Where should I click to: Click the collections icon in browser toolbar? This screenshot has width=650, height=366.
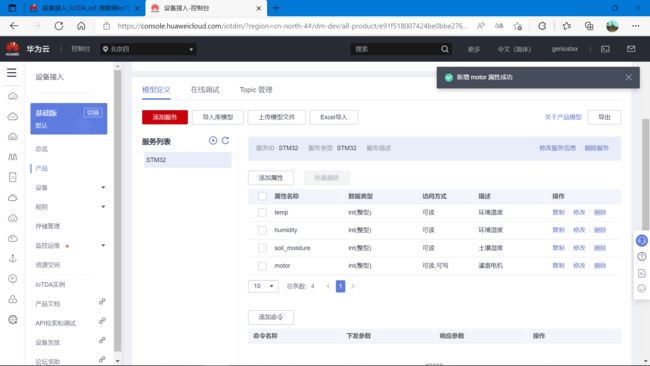[589, 26]
